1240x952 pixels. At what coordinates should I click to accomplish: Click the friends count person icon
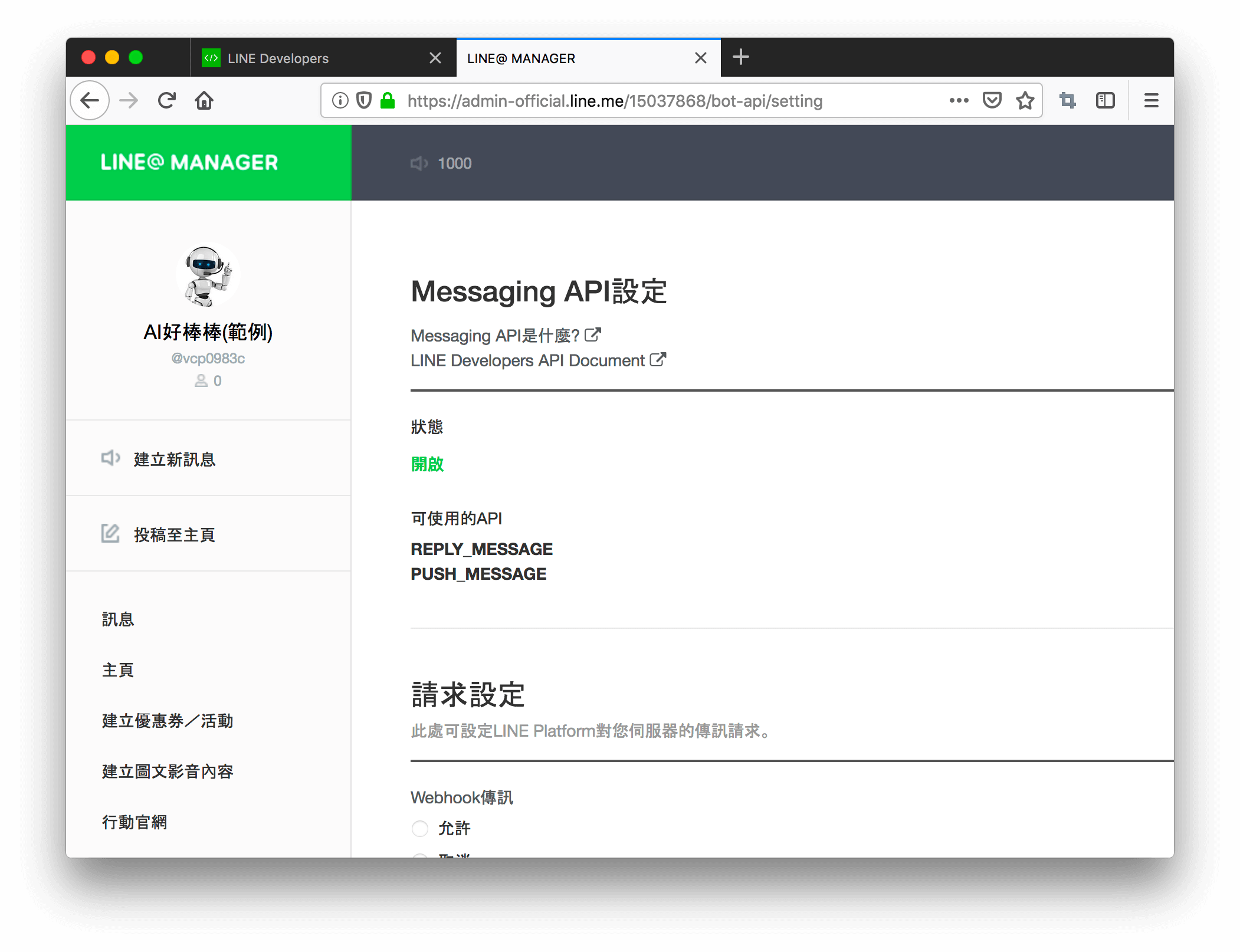[201, 381]
